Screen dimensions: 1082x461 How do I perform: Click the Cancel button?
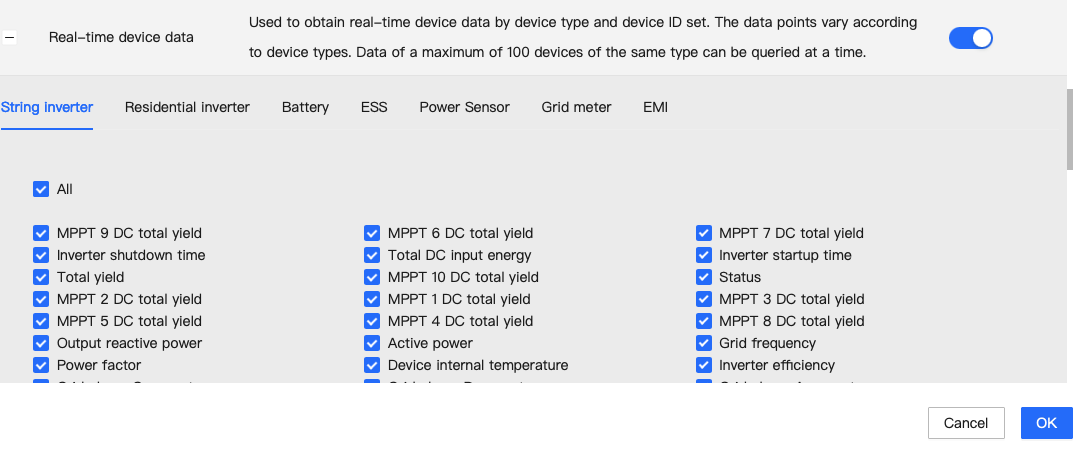click(965, 423)
